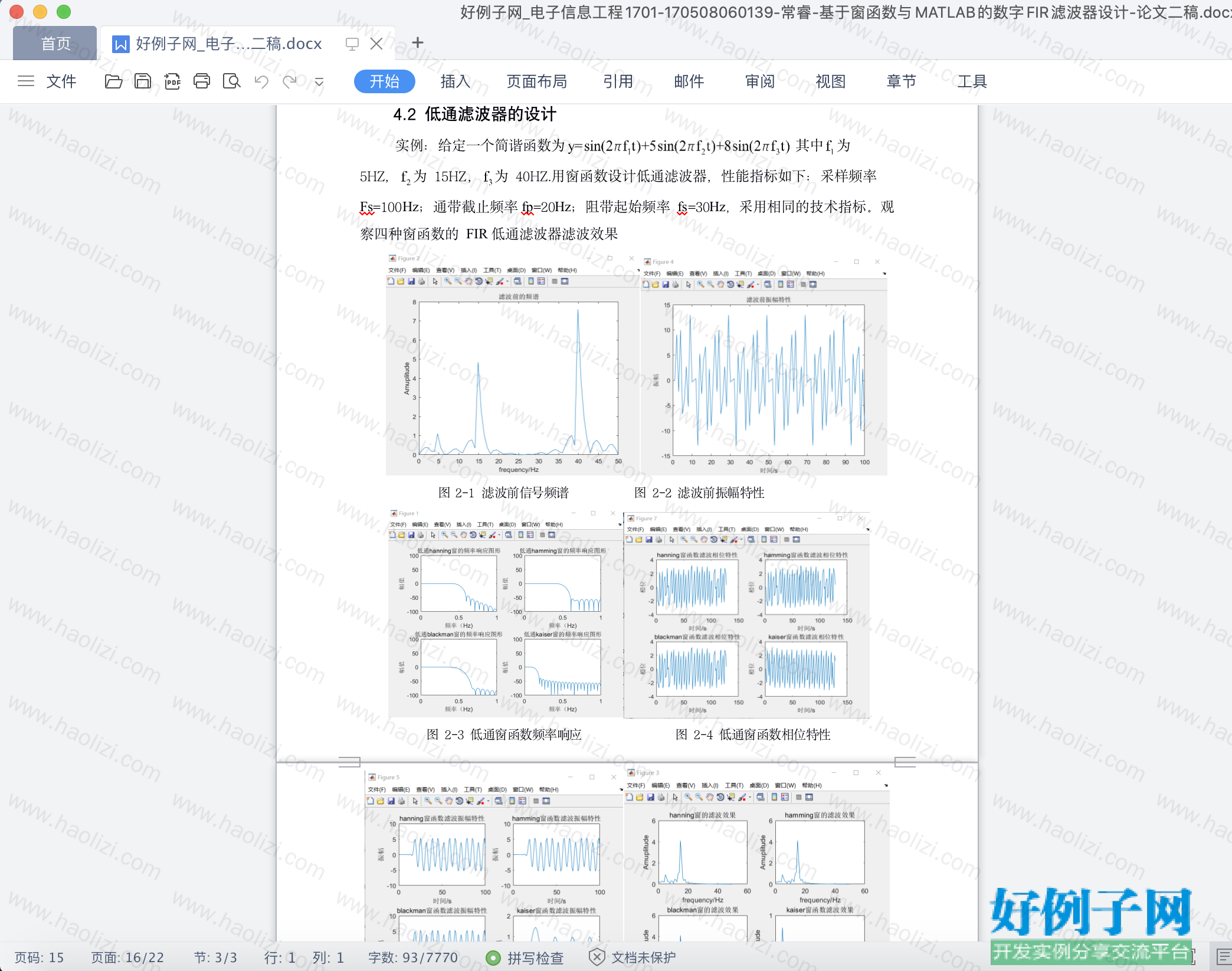The height and width of the screenshot is (971, 1232).
Task: Open print preview with magnifier icon
Action: (231, 81)
